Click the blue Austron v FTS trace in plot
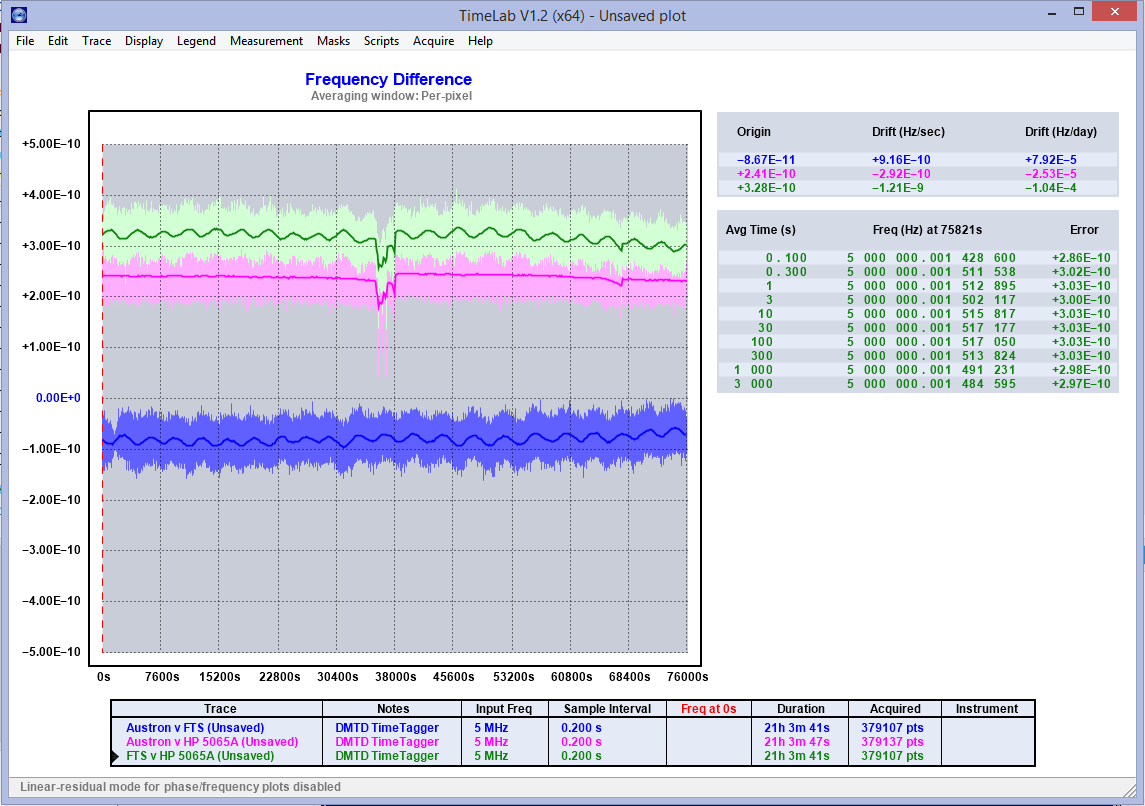Screen dimensions: 1145x806 click(x=394, y=438)
